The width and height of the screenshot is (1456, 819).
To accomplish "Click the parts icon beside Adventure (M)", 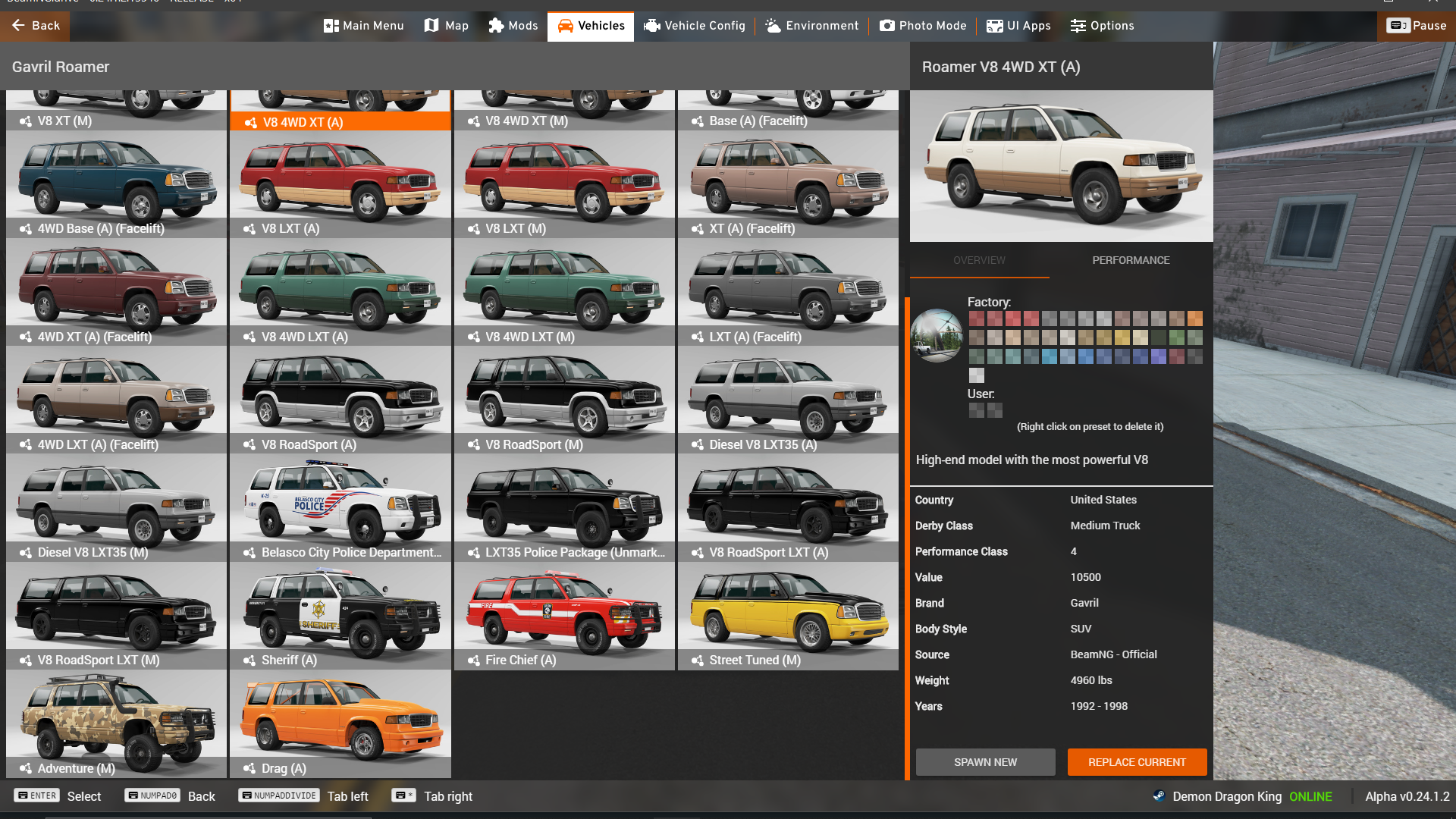I will pyautogui.click(x=26, y=769).
